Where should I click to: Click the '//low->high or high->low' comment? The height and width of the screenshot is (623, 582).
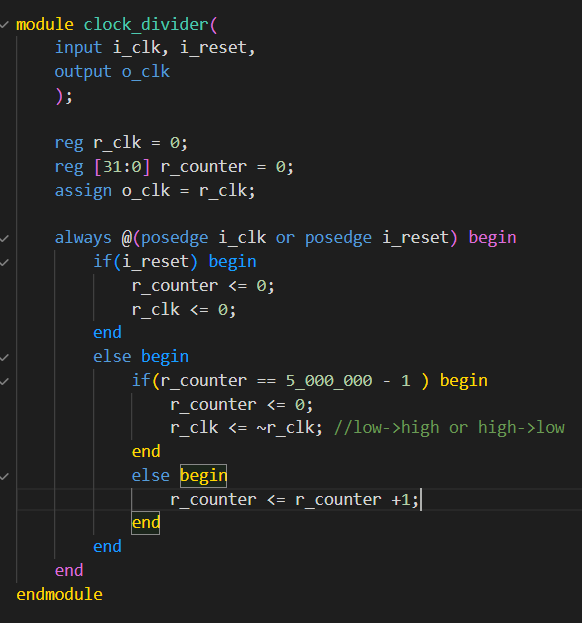coord(449,428)
